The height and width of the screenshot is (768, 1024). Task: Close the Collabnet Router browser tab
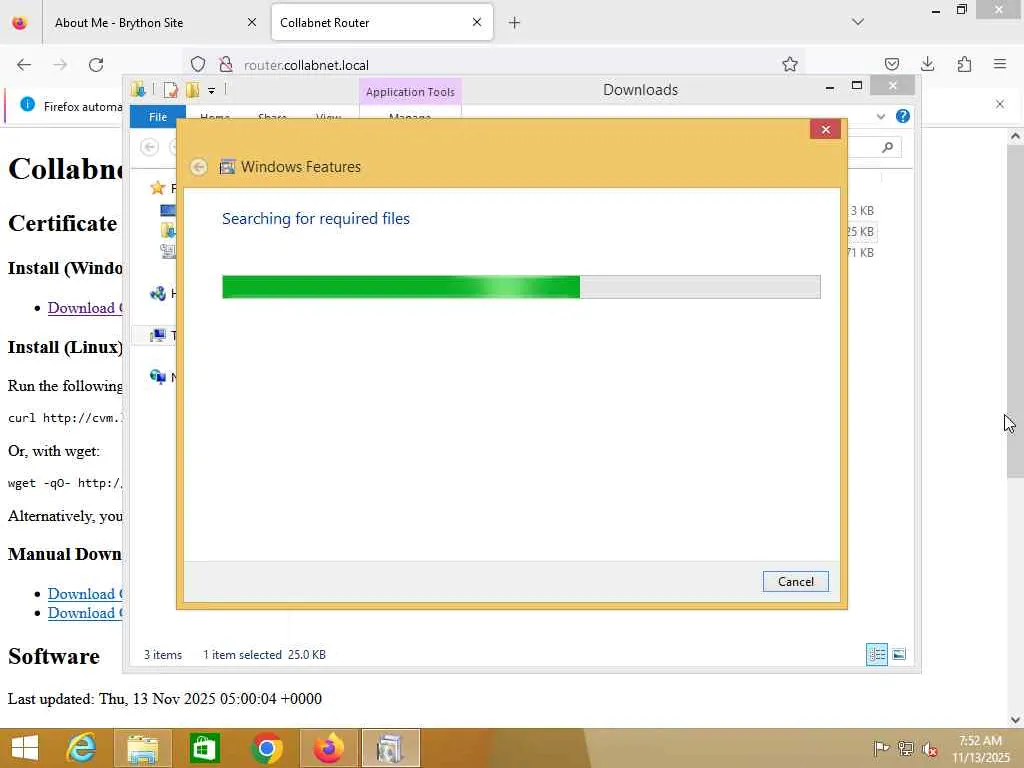point(477,22)
